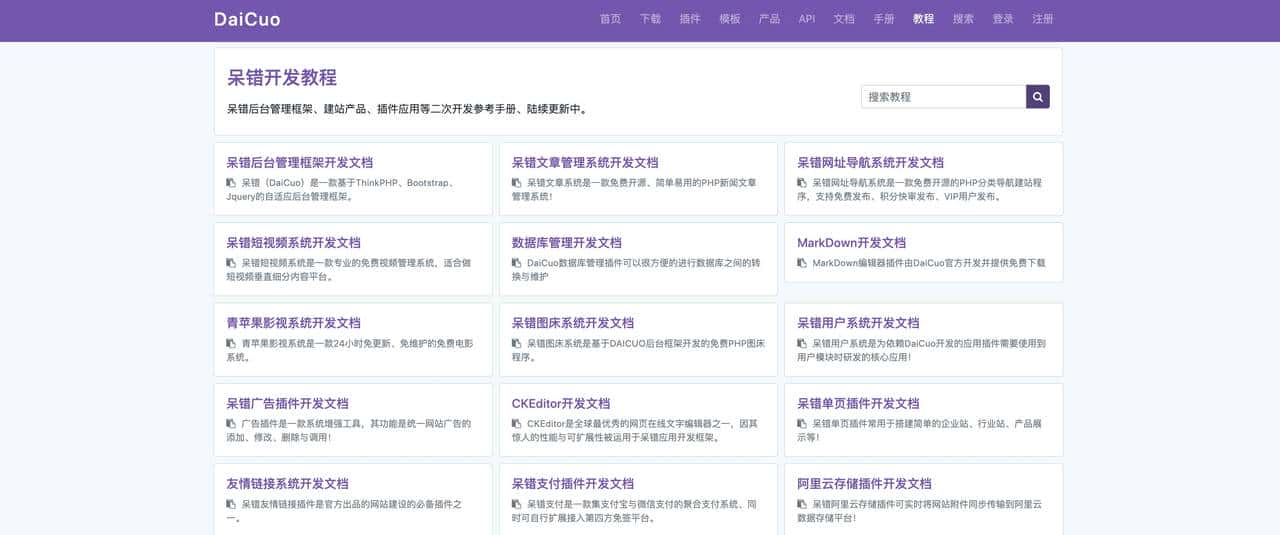Click document icon in 呆错图床系统 card

[x=517, y=343]
